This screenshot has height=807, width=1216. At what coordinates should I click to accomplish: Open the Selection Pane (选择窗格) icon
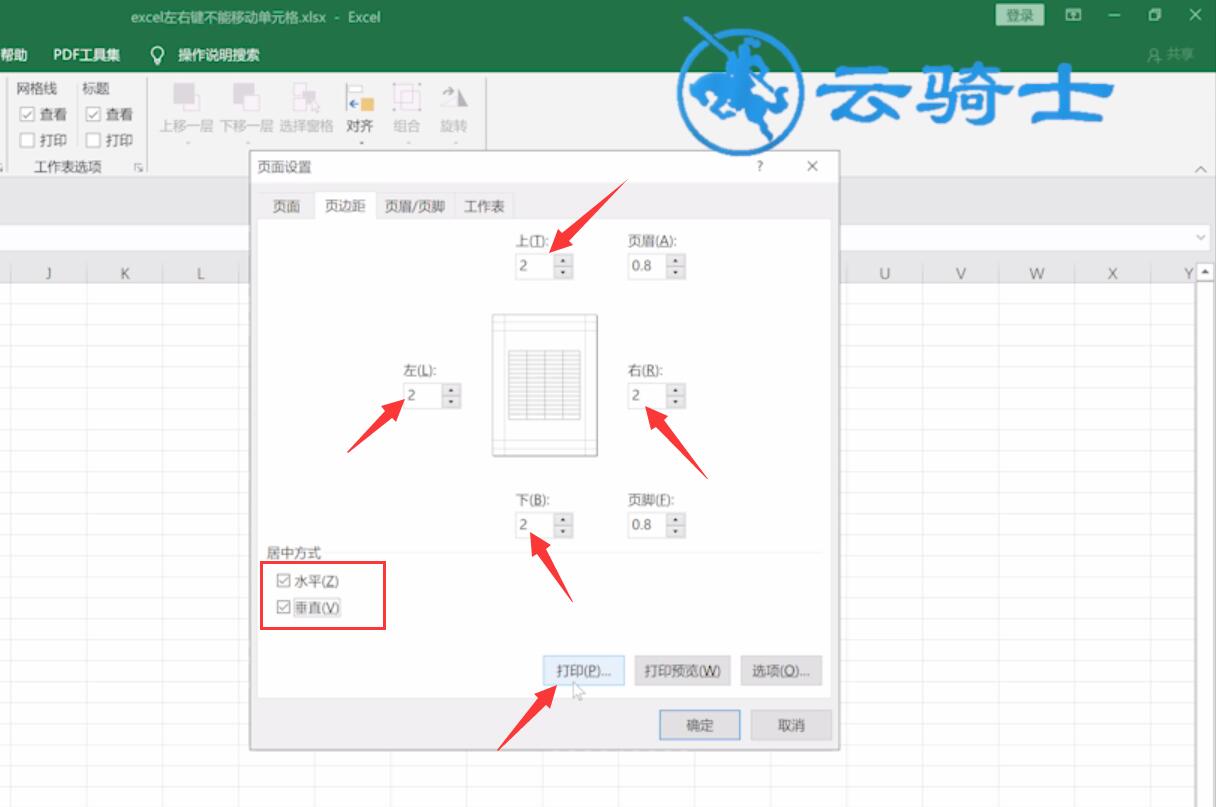click(305, 97)
